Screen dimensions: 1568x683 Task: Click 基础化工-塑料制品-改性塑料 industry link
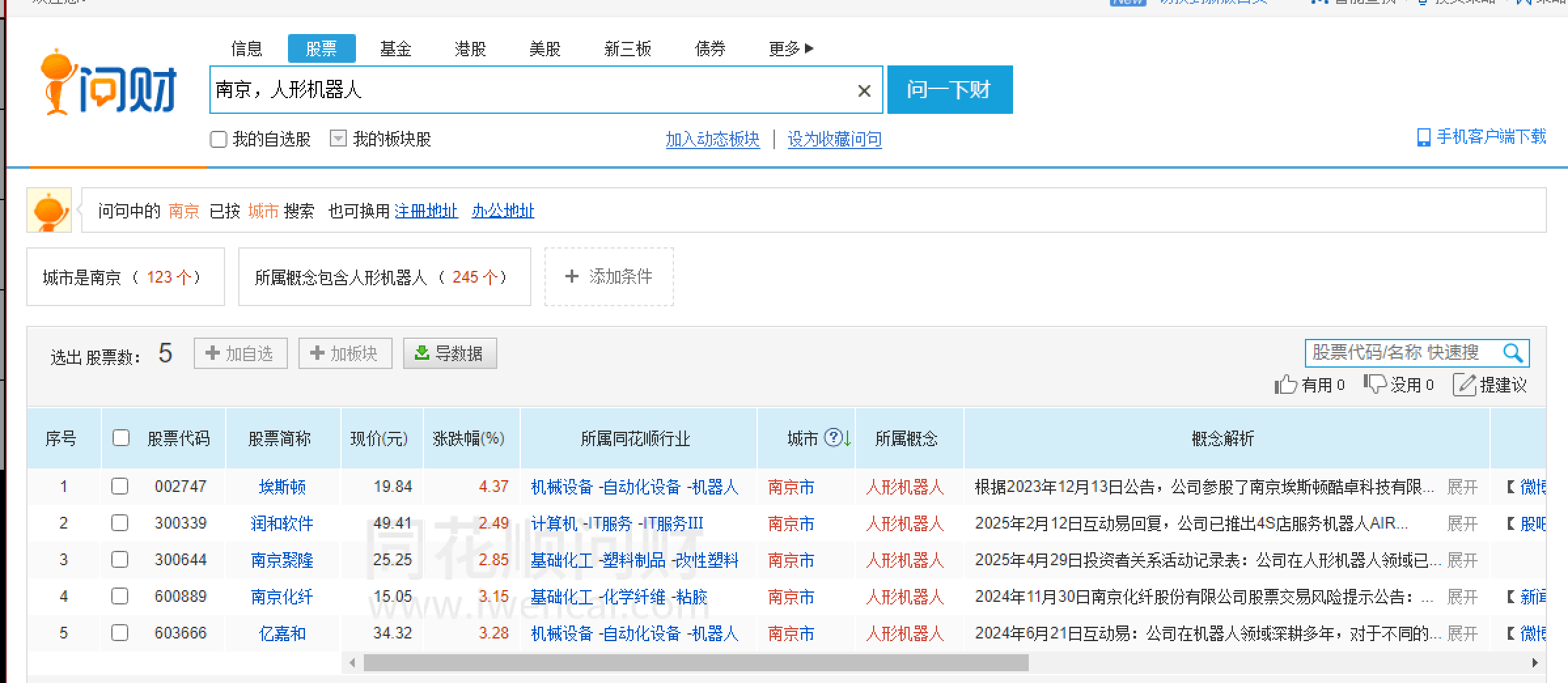point(634,560)
